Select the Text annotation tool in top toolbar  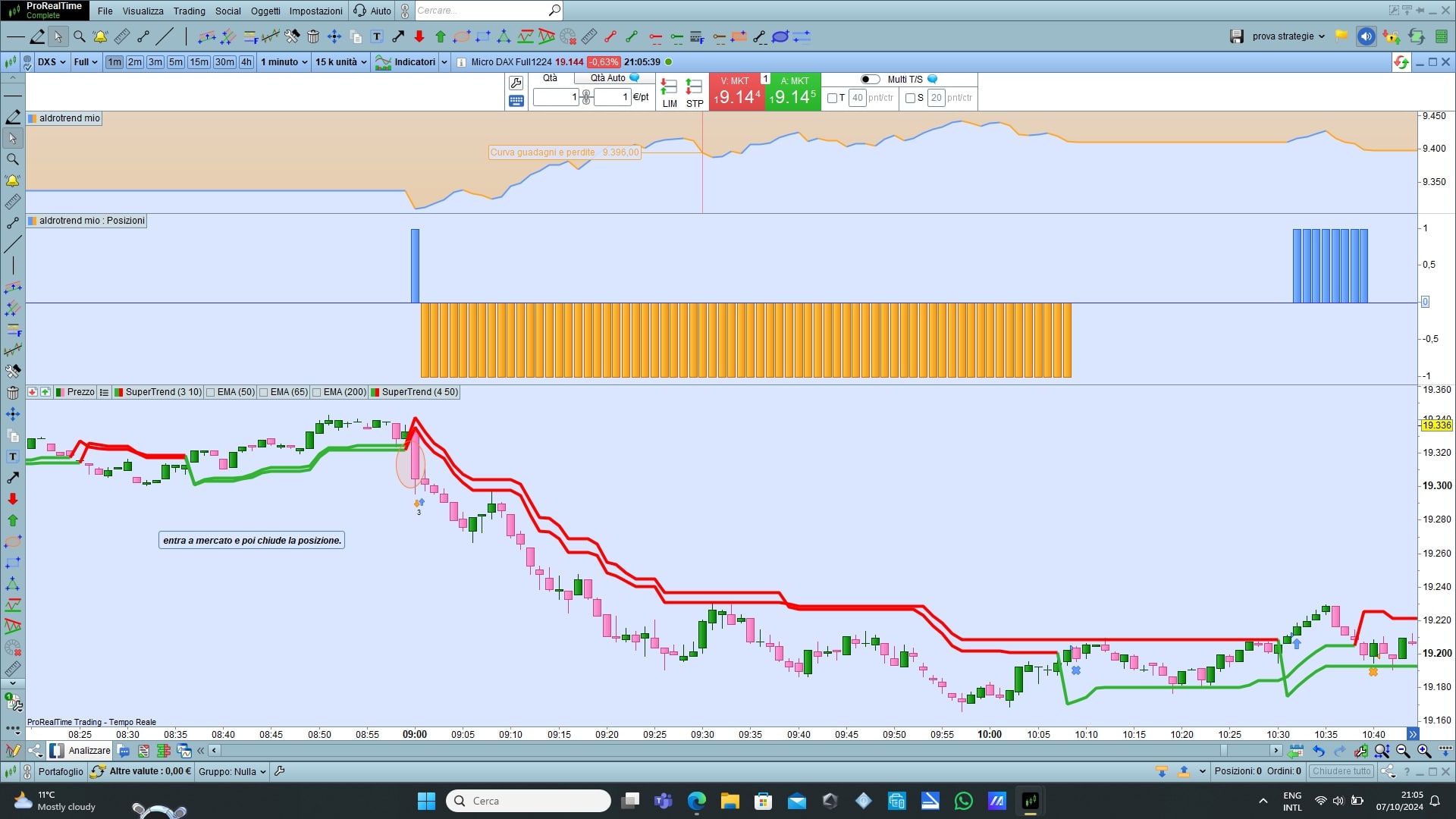[377, 36]
